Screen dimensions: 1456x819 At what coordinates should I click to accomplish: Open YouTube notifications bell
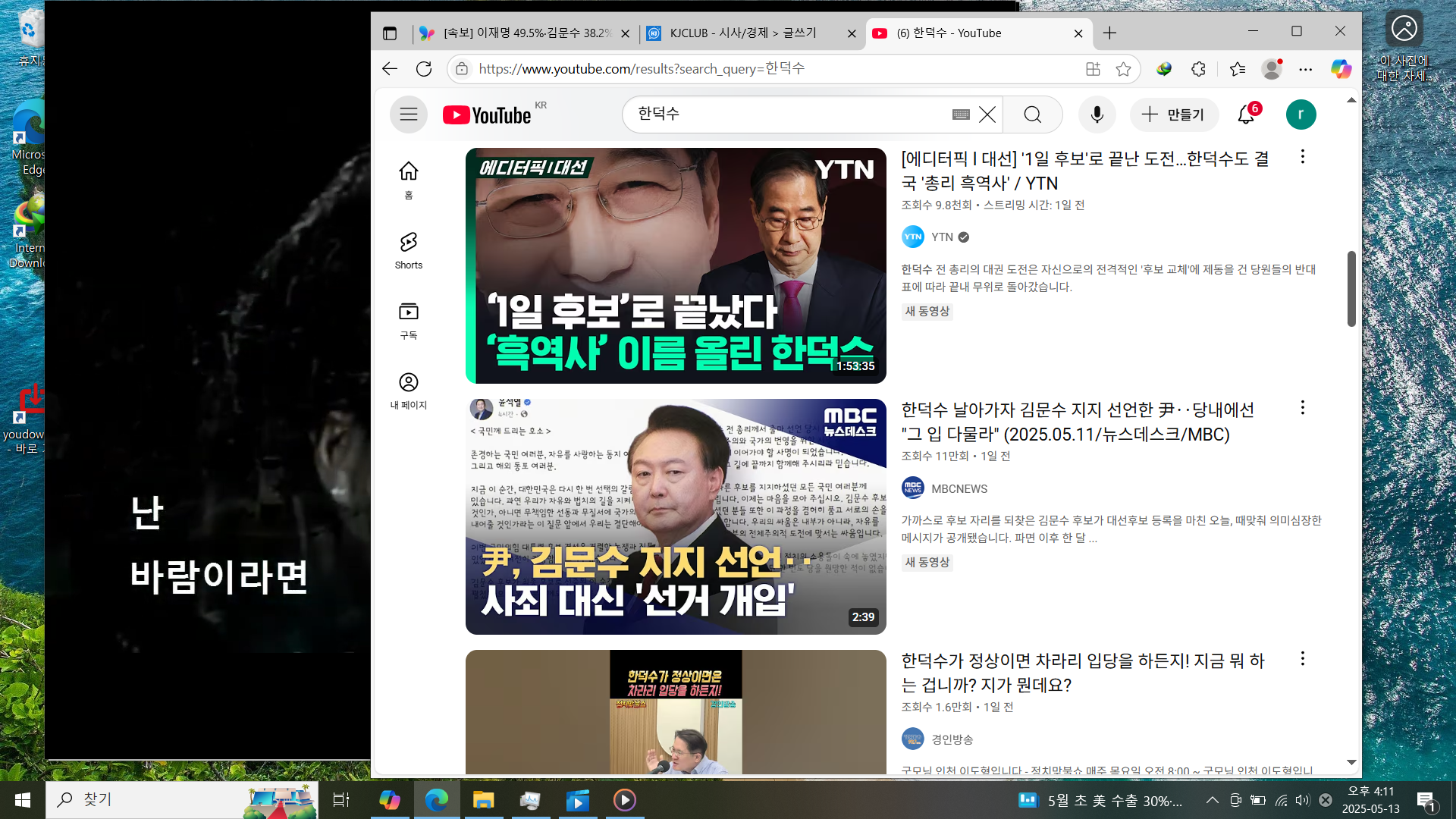1246,115
